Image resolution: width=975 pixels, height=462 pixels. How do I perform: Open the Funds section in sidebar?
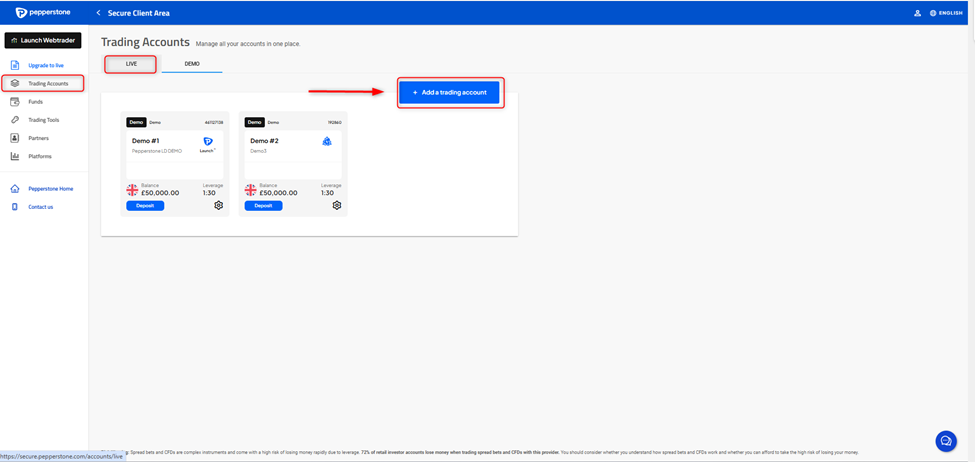tap(35, 102)
